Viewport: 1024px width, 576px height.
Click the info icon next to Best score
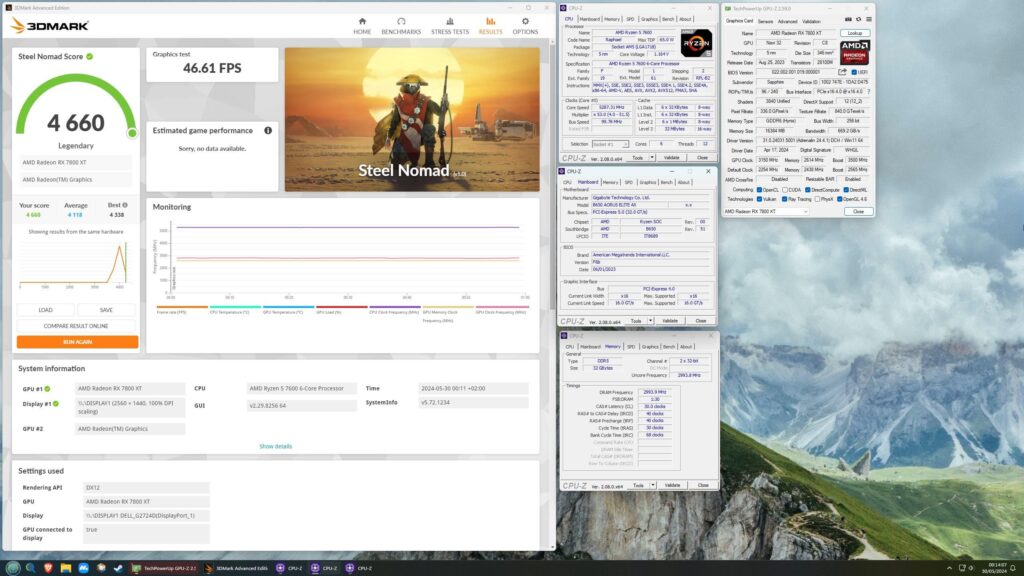(x=125, y=205)
